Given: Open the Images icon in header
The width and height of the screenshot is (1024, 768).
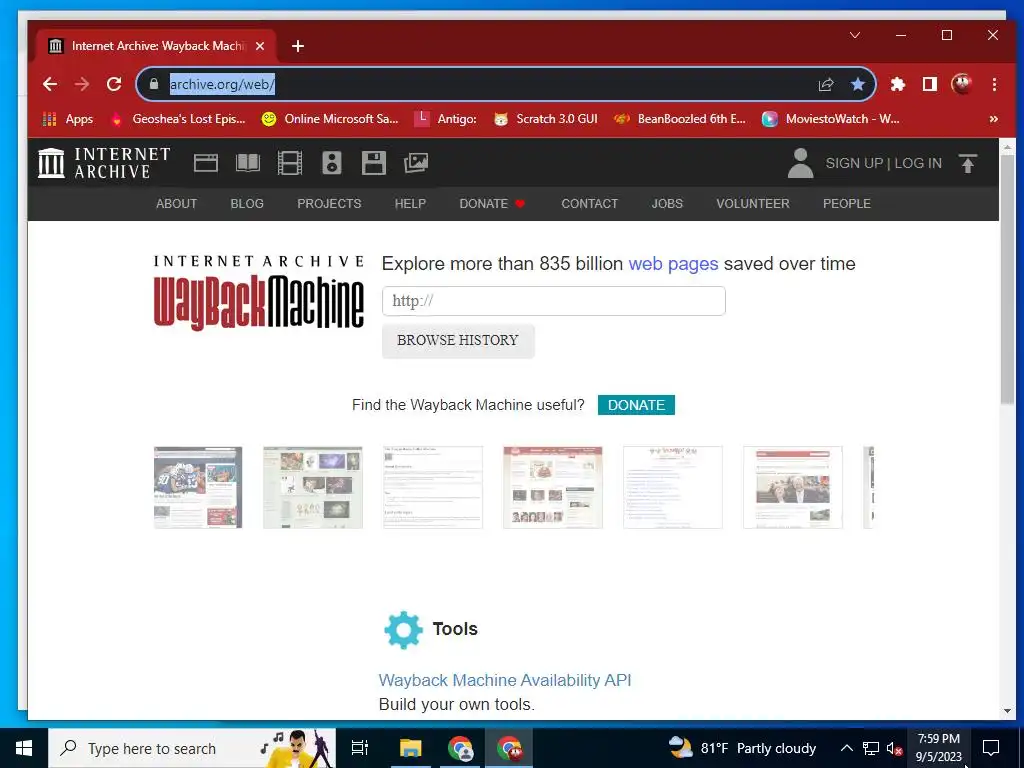Looking at the screenshot, I should click(415, 163).
